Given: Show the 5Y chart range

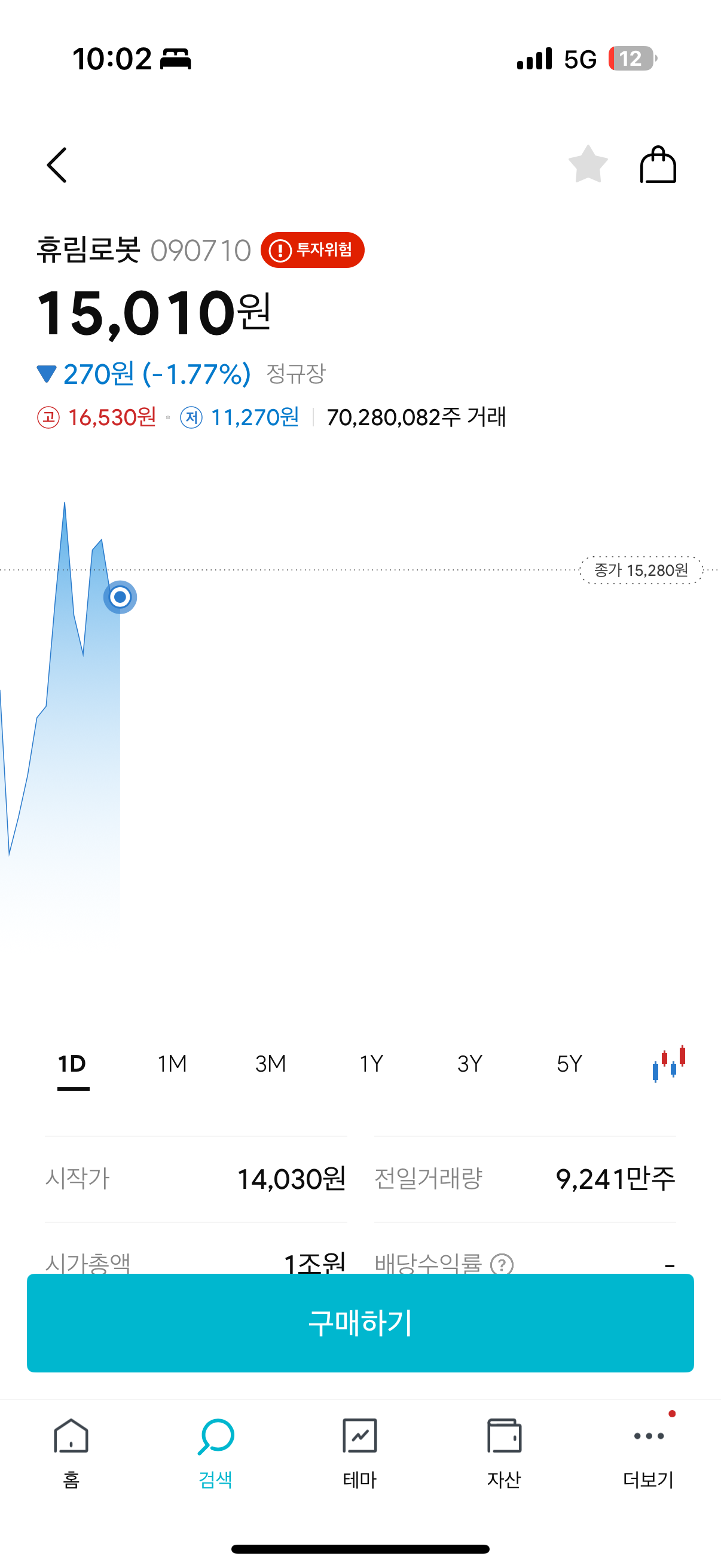Looking at the screenshot, I should 570,1064.
